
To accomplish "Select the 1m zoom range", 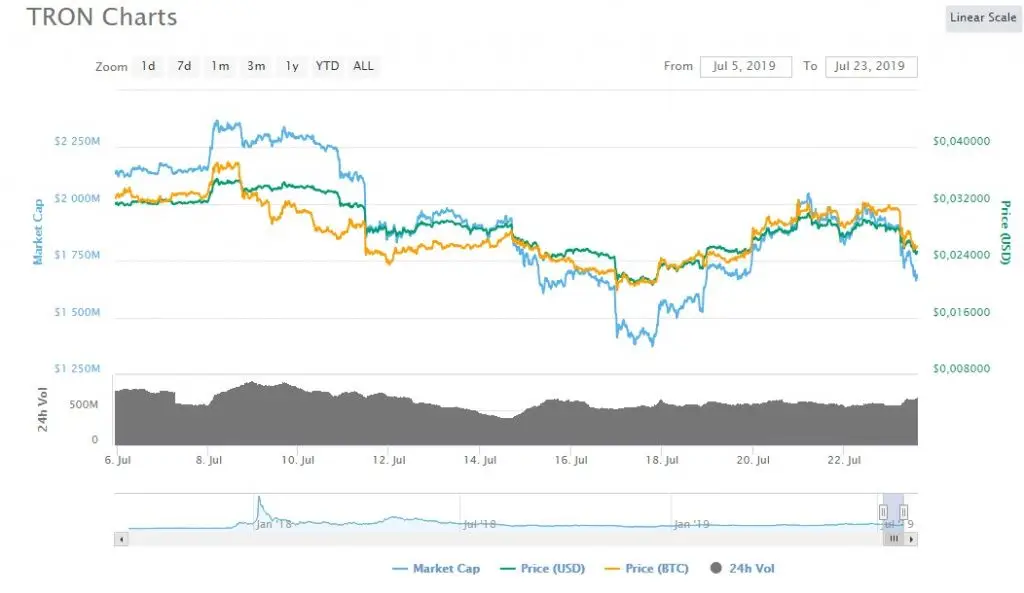I will (220, 66).
